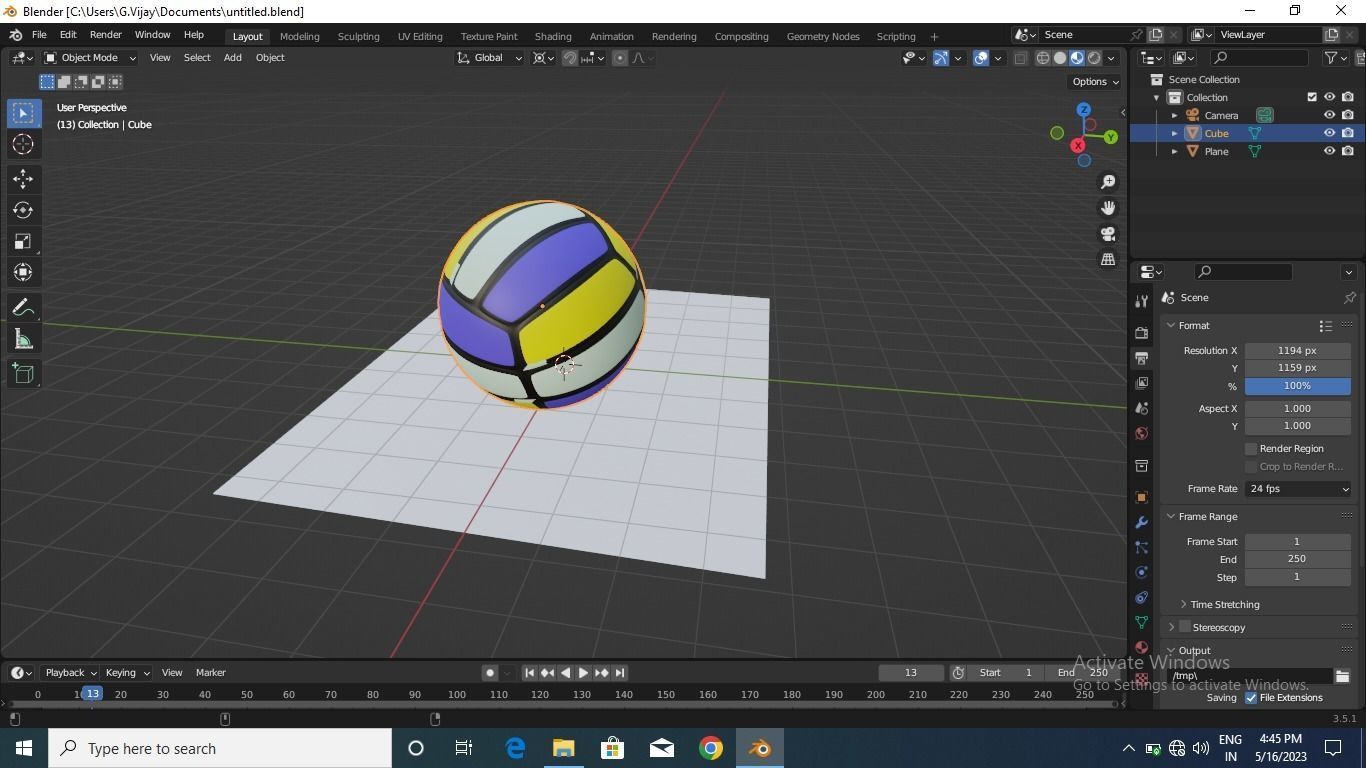The image size is (1366, 768).
Task: Uncheck the File Extensions checkbox
Action: [1251, 698]
